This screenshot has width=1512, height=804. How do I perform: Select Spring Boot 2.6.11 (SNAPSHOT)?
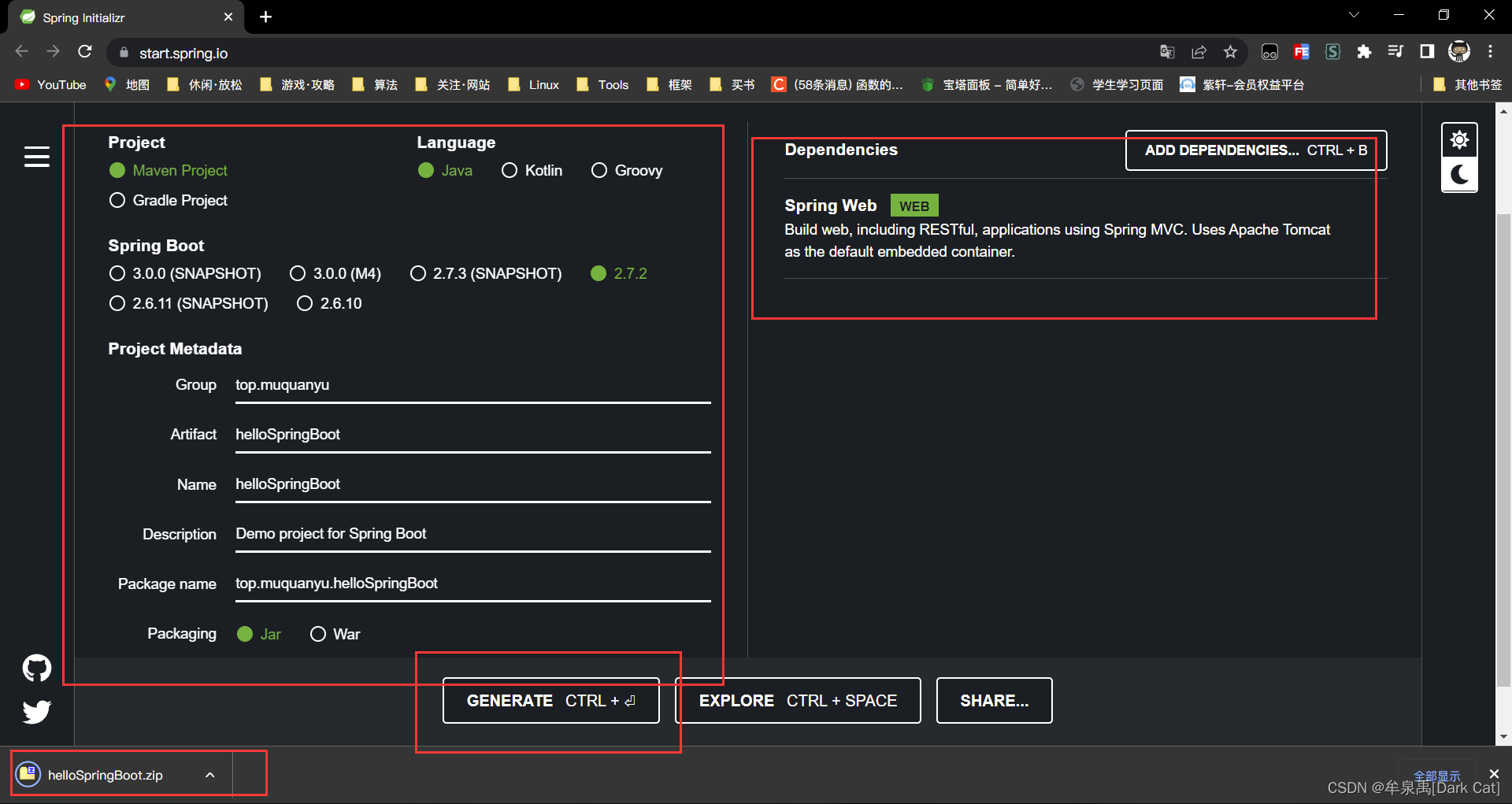189,303
